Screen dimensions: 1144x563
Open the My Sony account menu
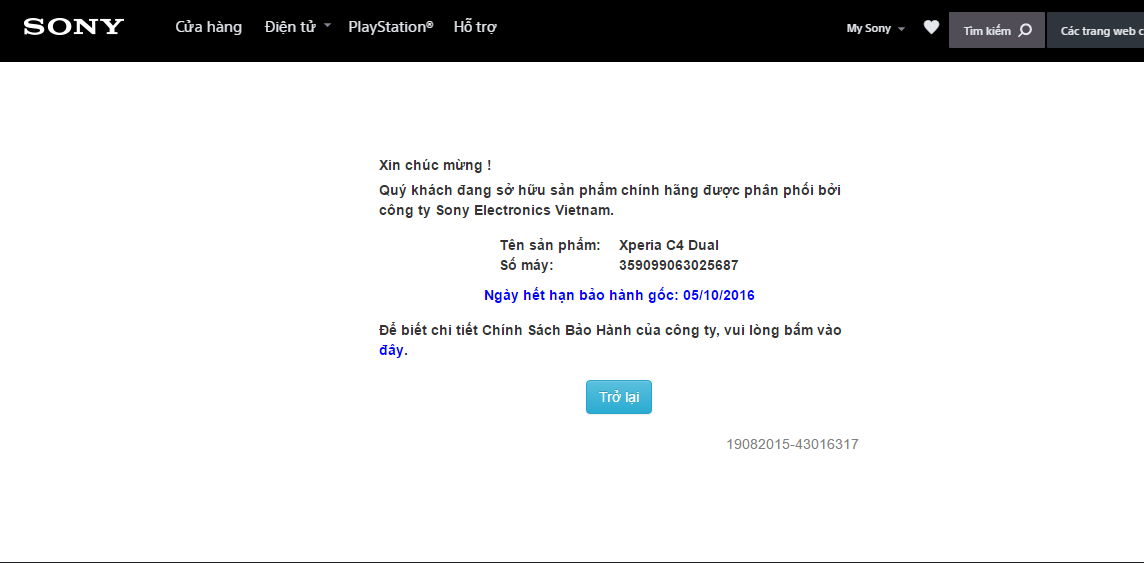point(868,29)
